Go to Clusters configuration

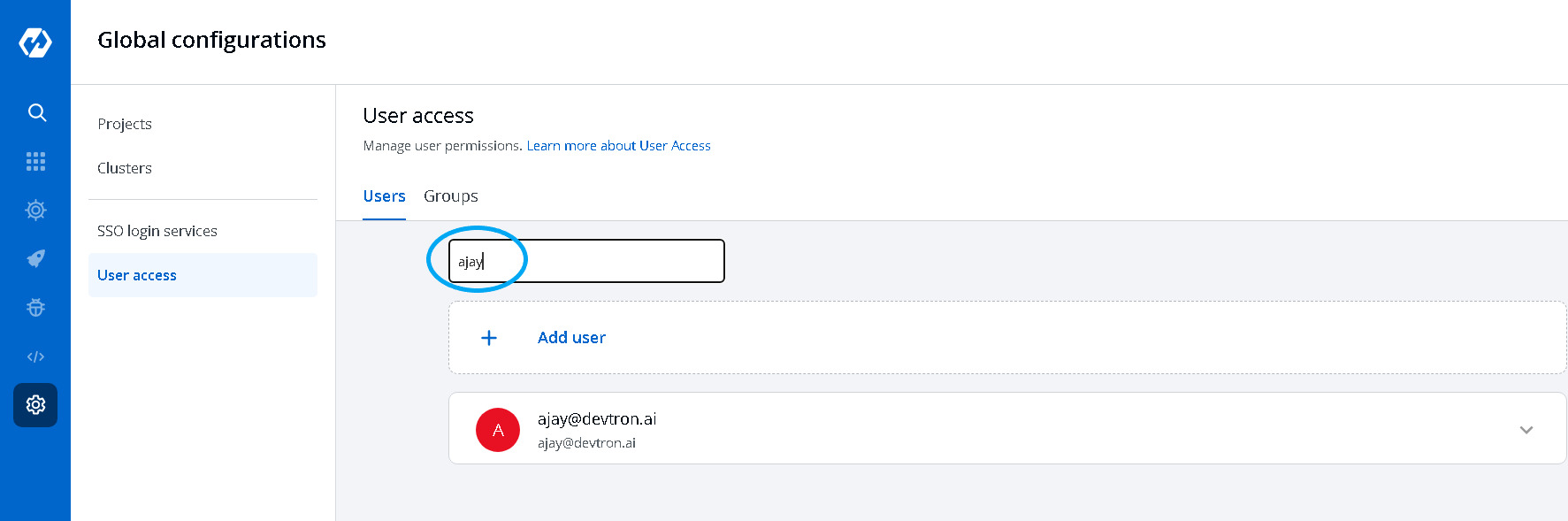(125, 168)
